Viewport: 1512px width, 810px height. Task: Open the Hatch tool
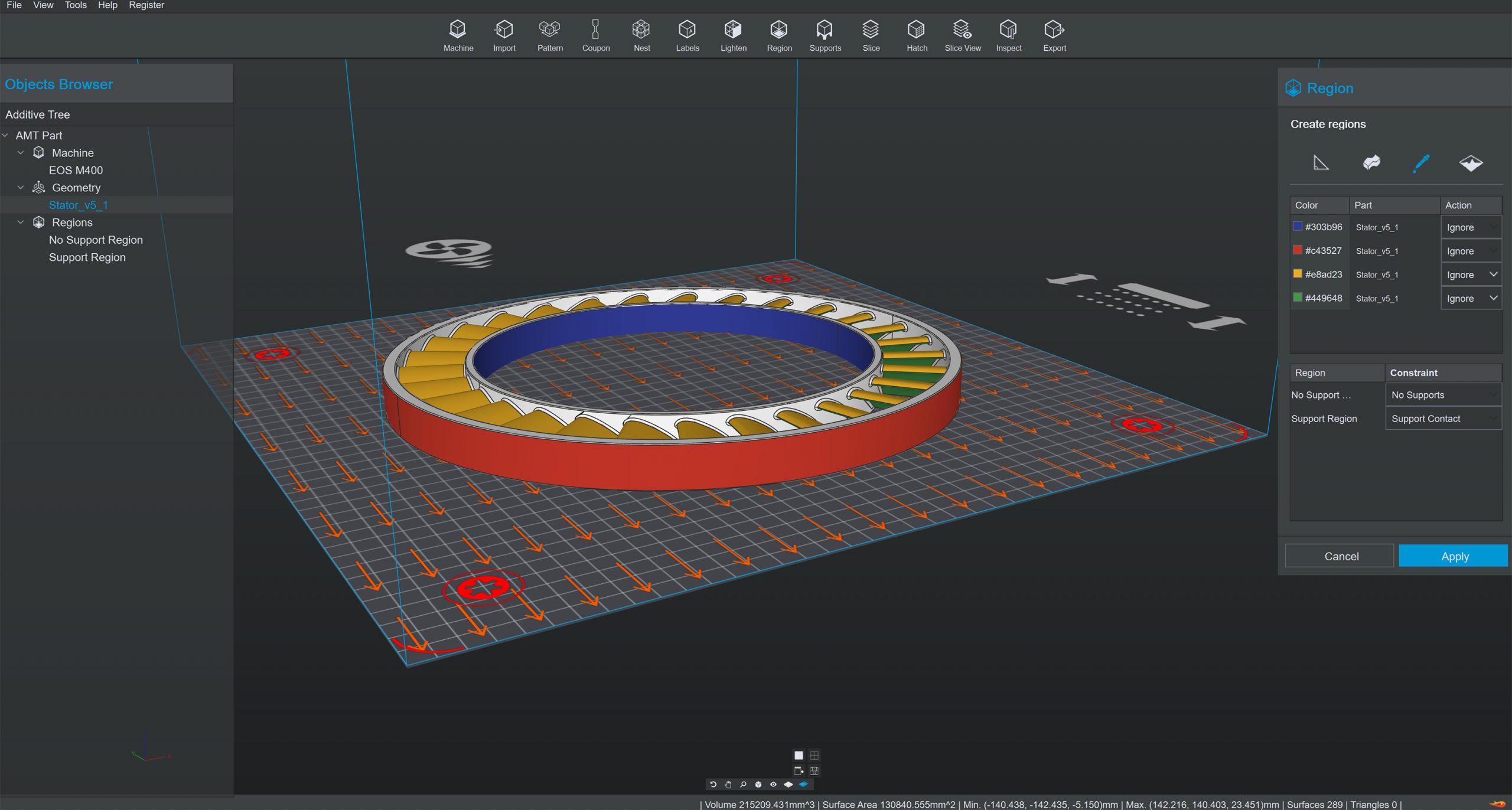(917, 36)
